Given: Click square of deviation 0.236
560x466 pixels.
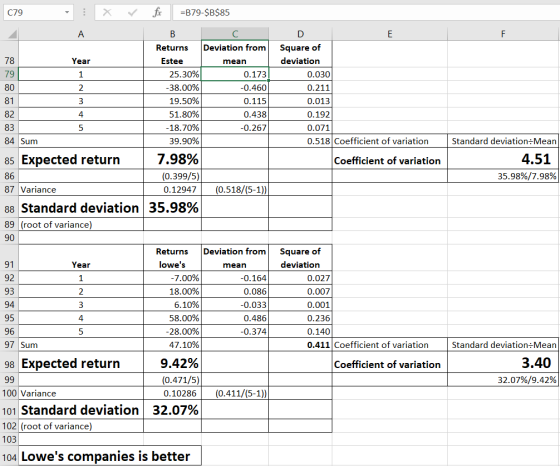Looking at the screenshot, I should (300, 318).
